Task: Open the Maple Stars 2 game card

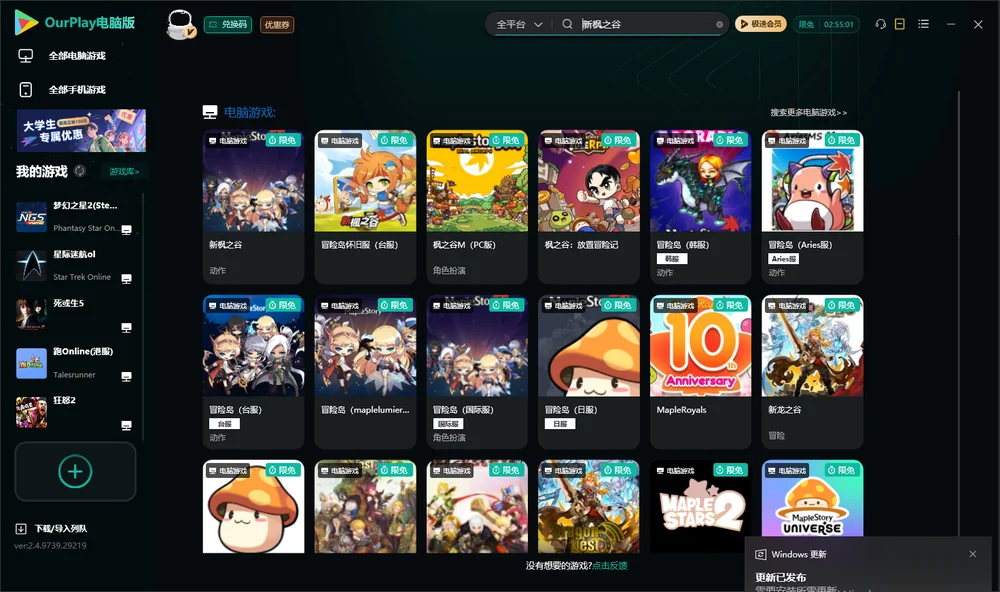Action: point(701,507)
